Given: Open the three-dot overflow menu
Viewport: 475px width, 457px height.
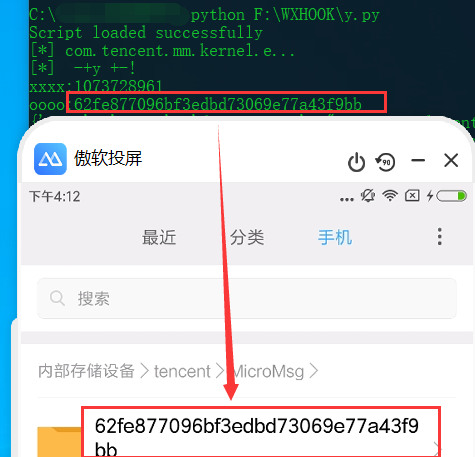Looking at the screenshot, I should point(440,237).
